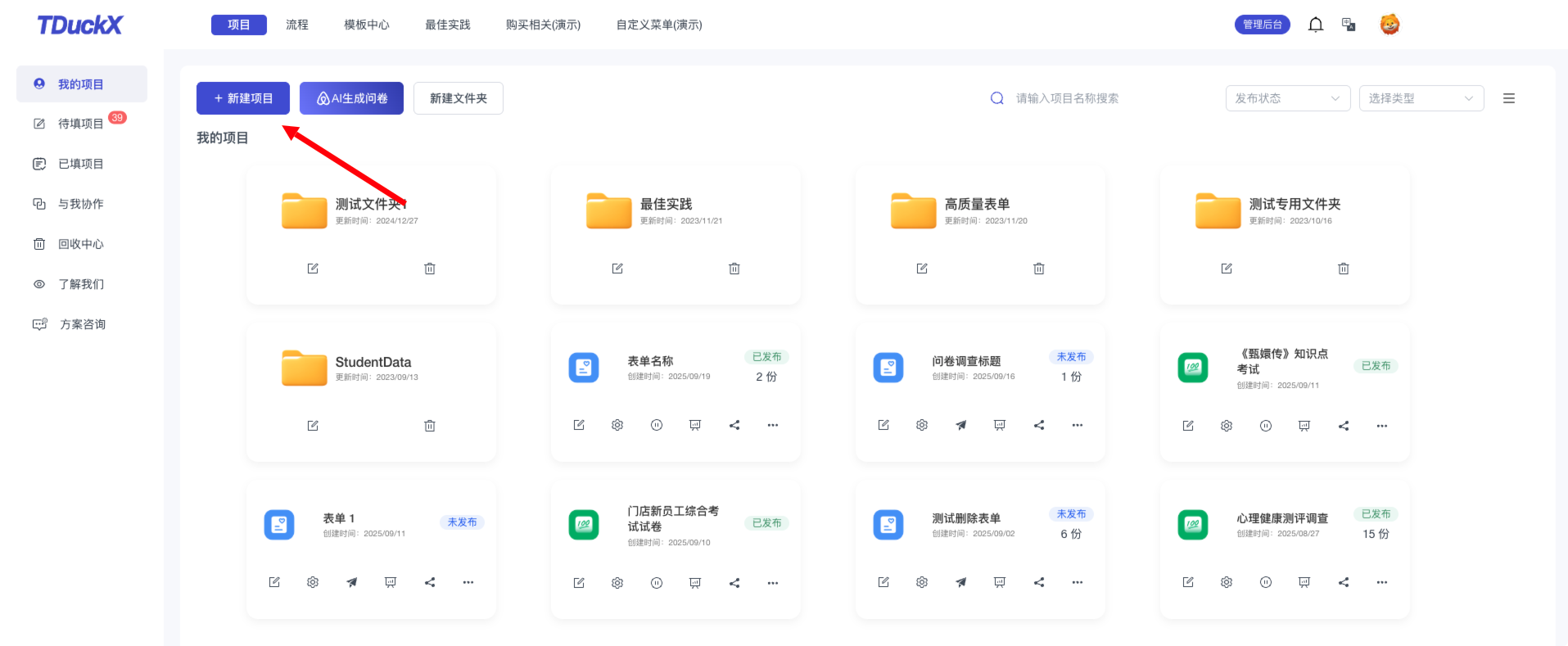Edit the StudentData folder

point(313,426)
